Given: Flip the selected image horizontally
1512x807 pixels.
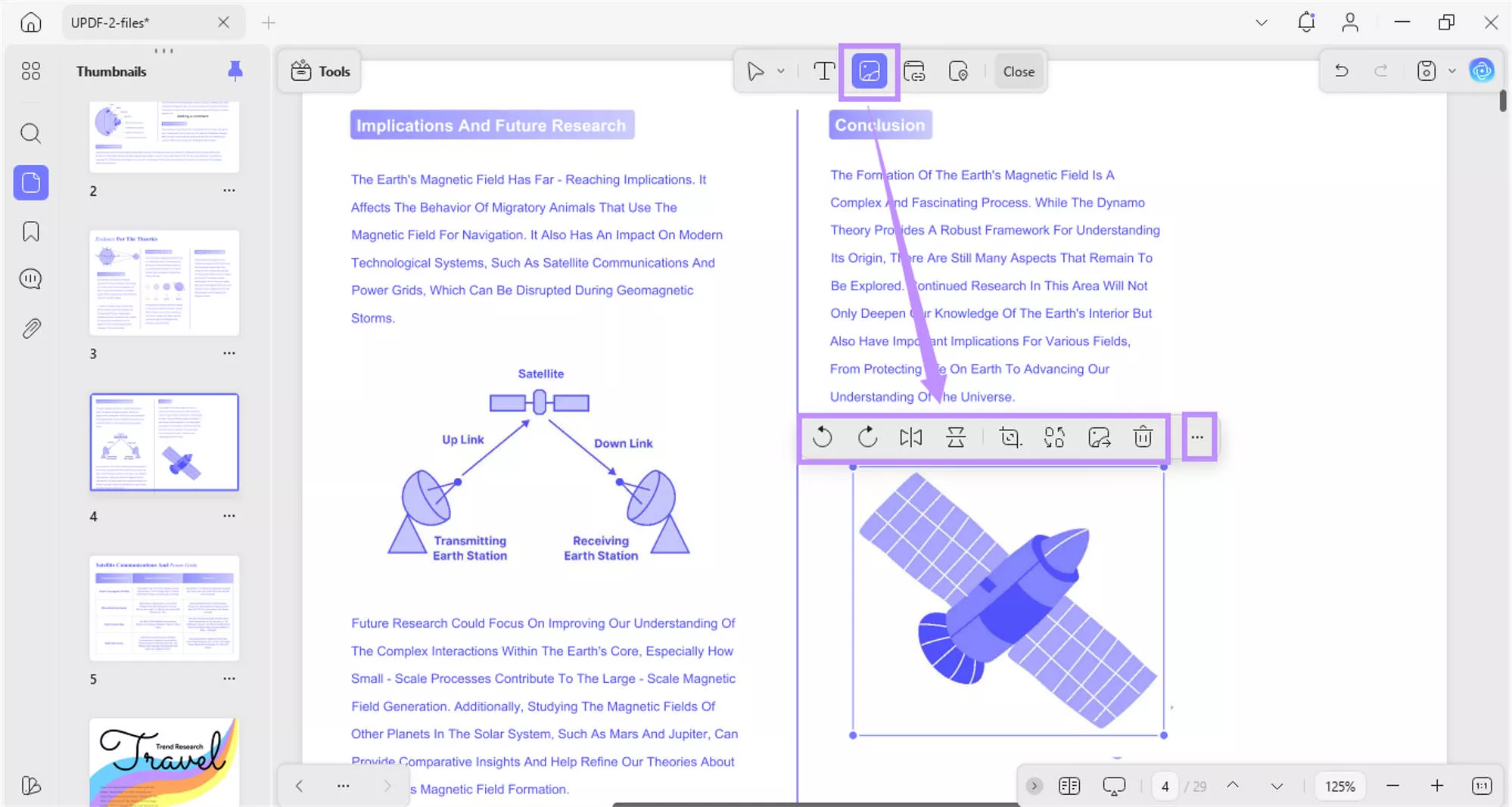Looking at the screenshot, I should (x=910, y=437).
